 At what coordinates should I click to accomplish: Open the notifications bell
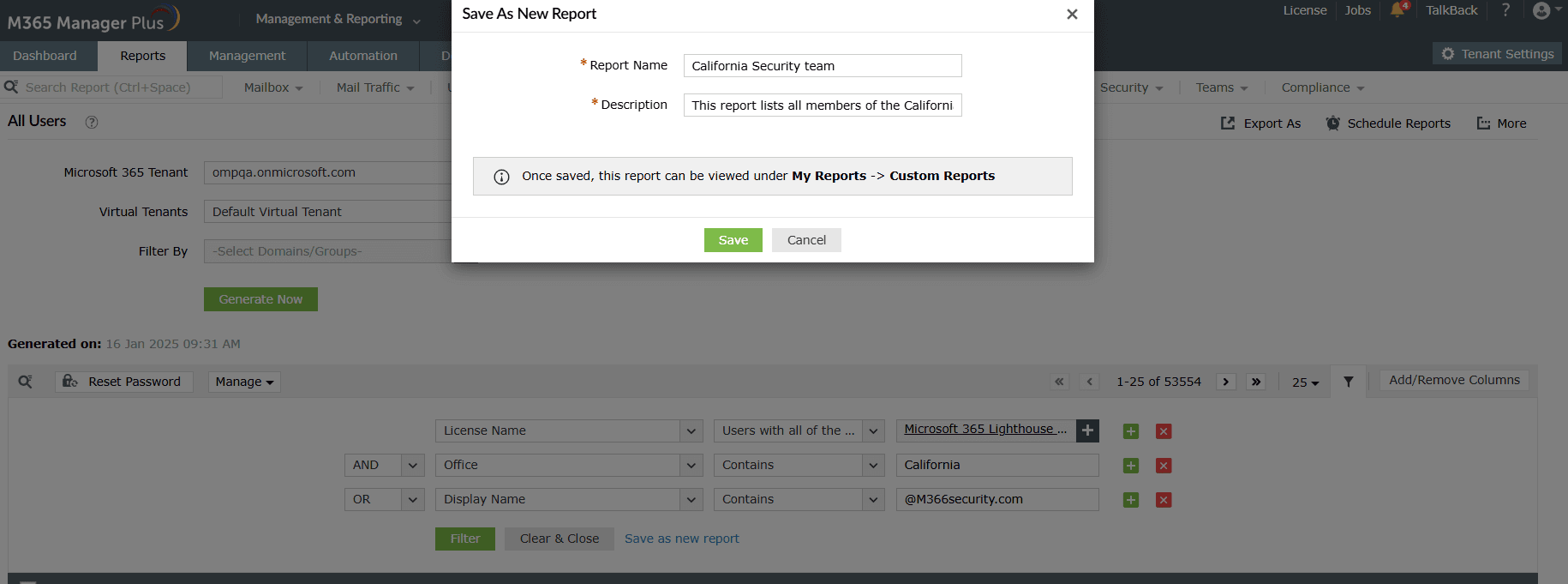click(1397, 10)
